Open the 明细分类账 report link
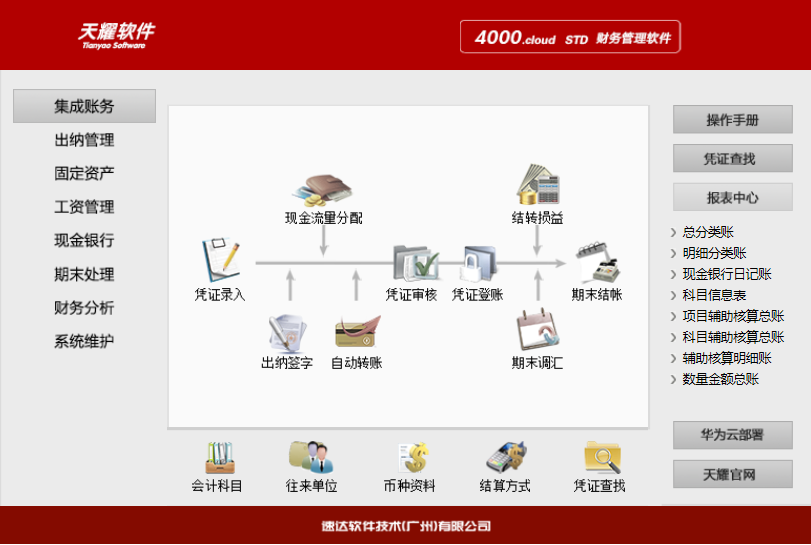This screenshot has height=545, width=811. (x=714, y=253)
